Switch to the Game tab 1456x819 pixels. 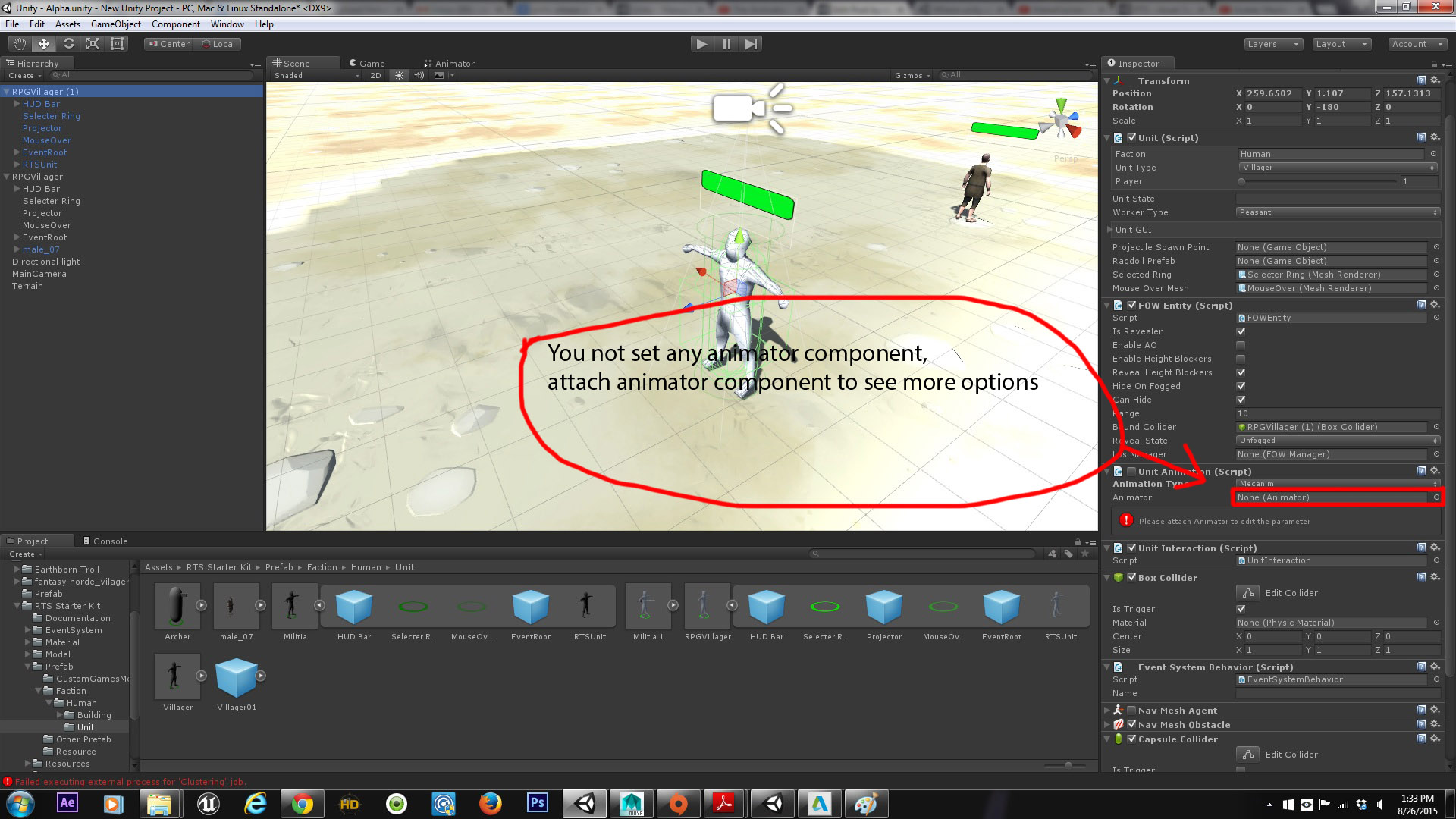tap(367, 64)
